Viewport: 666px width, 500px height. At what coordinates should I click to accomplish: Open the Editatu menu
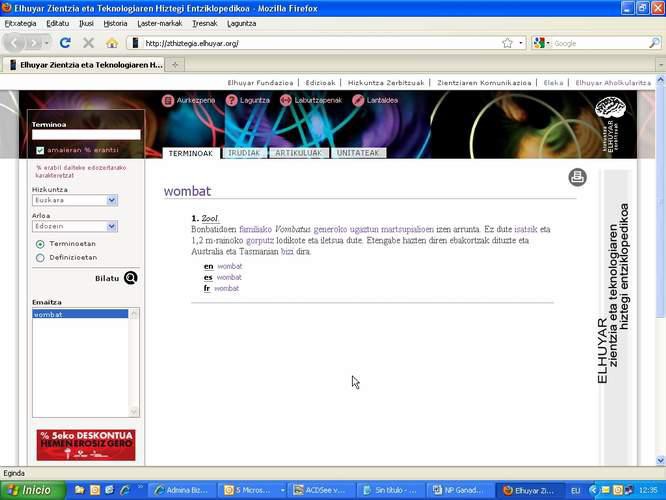click(57, 23)
